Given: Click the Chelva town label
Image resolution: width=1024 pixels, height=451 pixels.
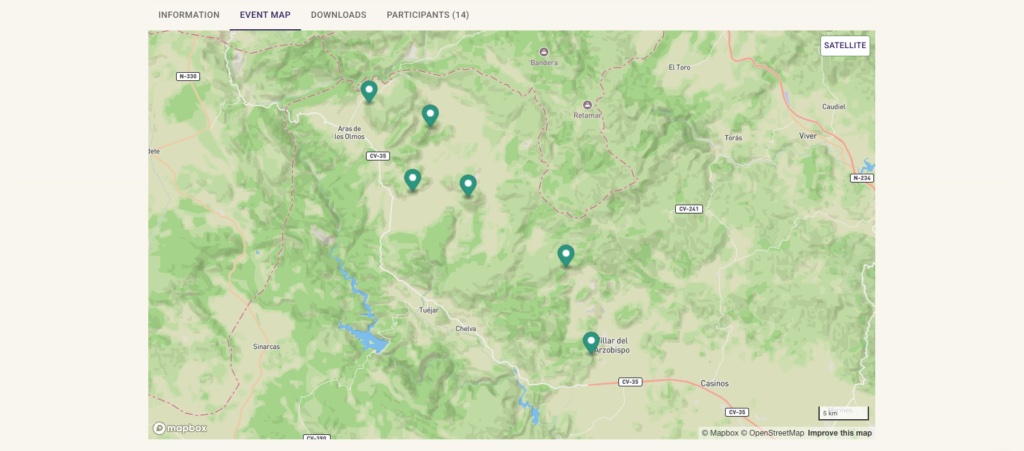Looking at the screenshot, I should click(466, 329).
